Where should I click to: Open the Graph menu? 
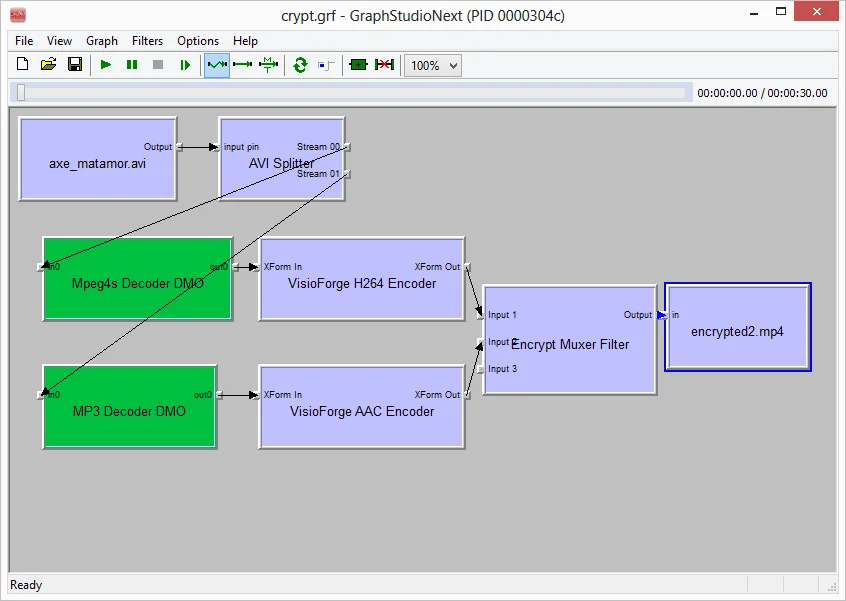click(101, 41)
